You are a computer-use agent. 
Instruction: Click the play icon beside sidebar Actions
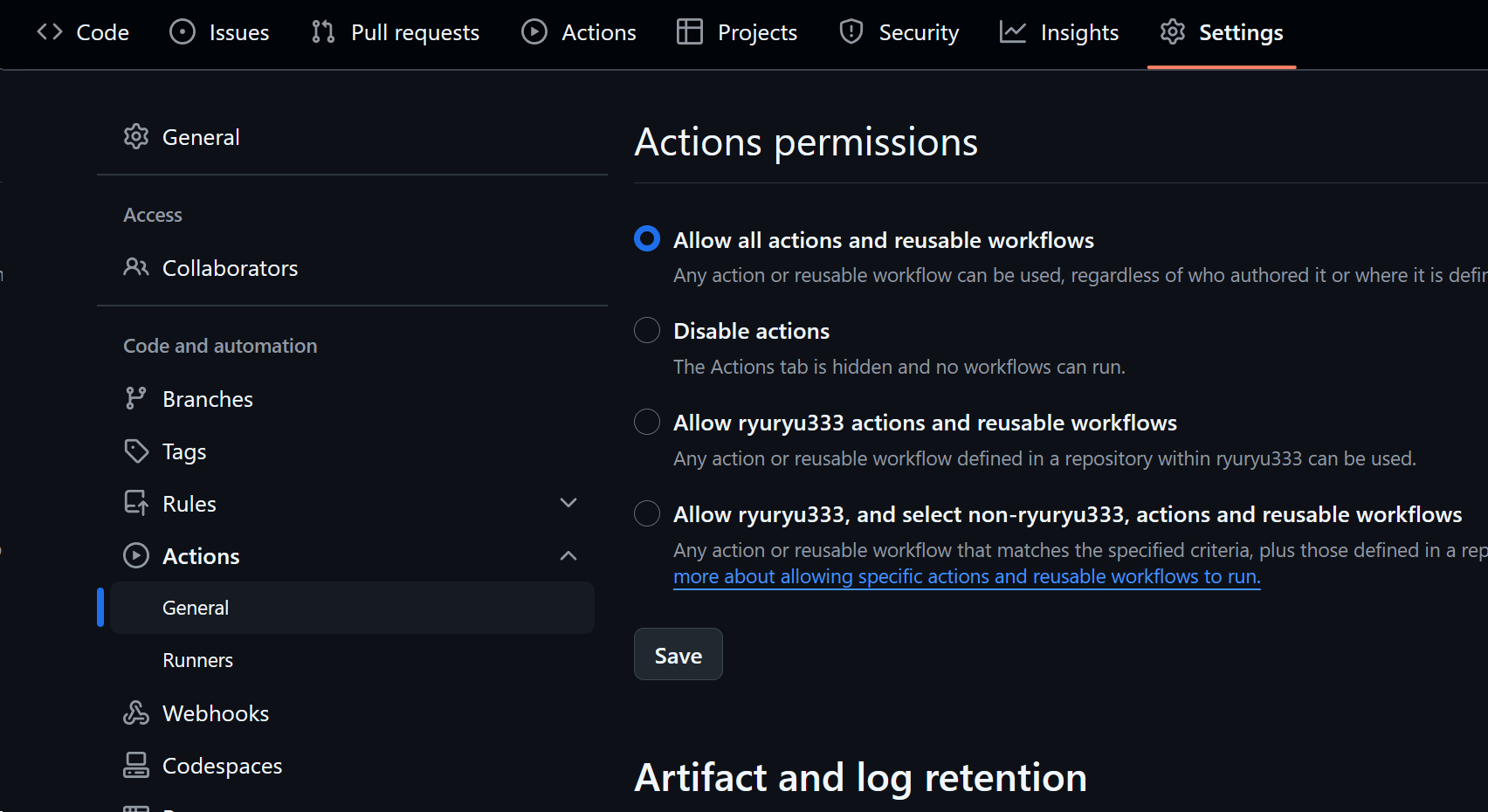[136, 555]
